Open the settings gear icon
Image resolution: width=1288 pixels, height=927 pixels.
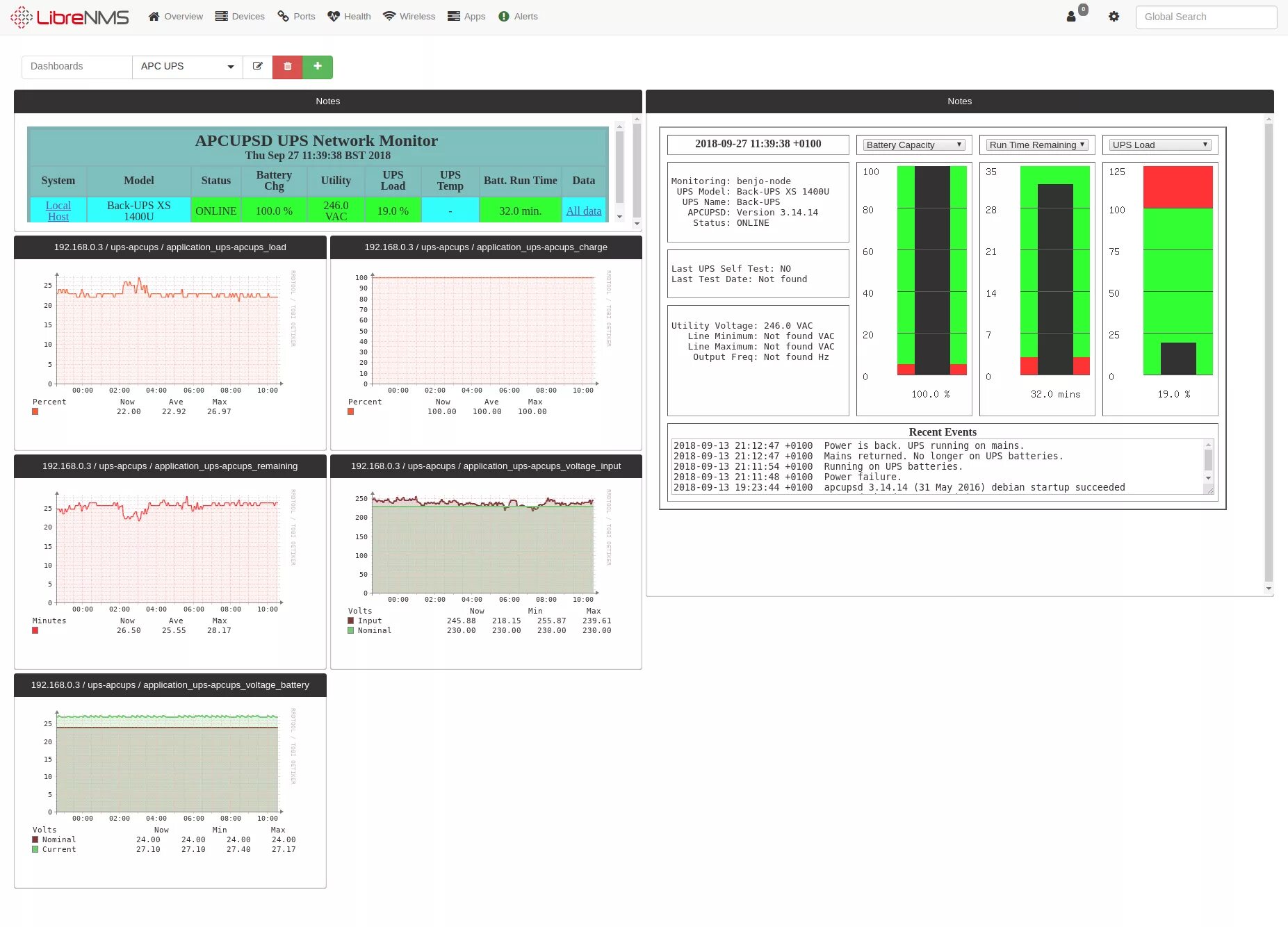click(1114, 17)
